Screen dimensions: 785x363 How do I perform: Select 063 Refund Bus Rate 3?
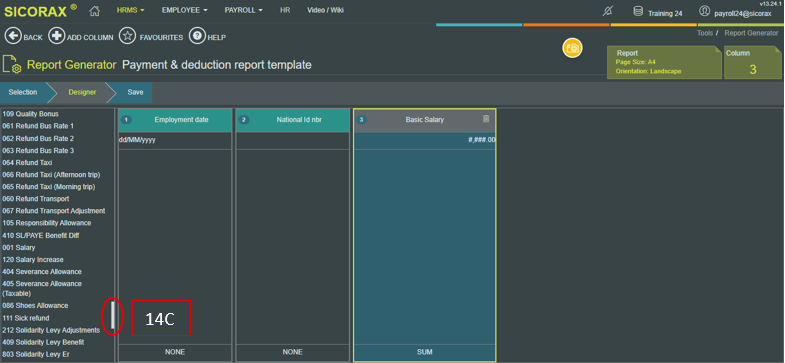tap(38, 151)
